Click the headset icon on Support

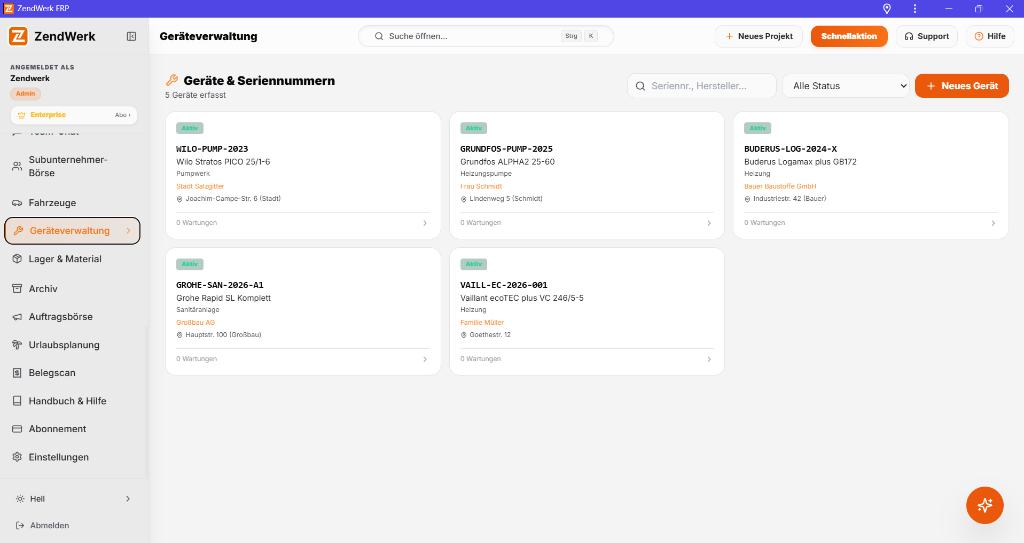908,37
